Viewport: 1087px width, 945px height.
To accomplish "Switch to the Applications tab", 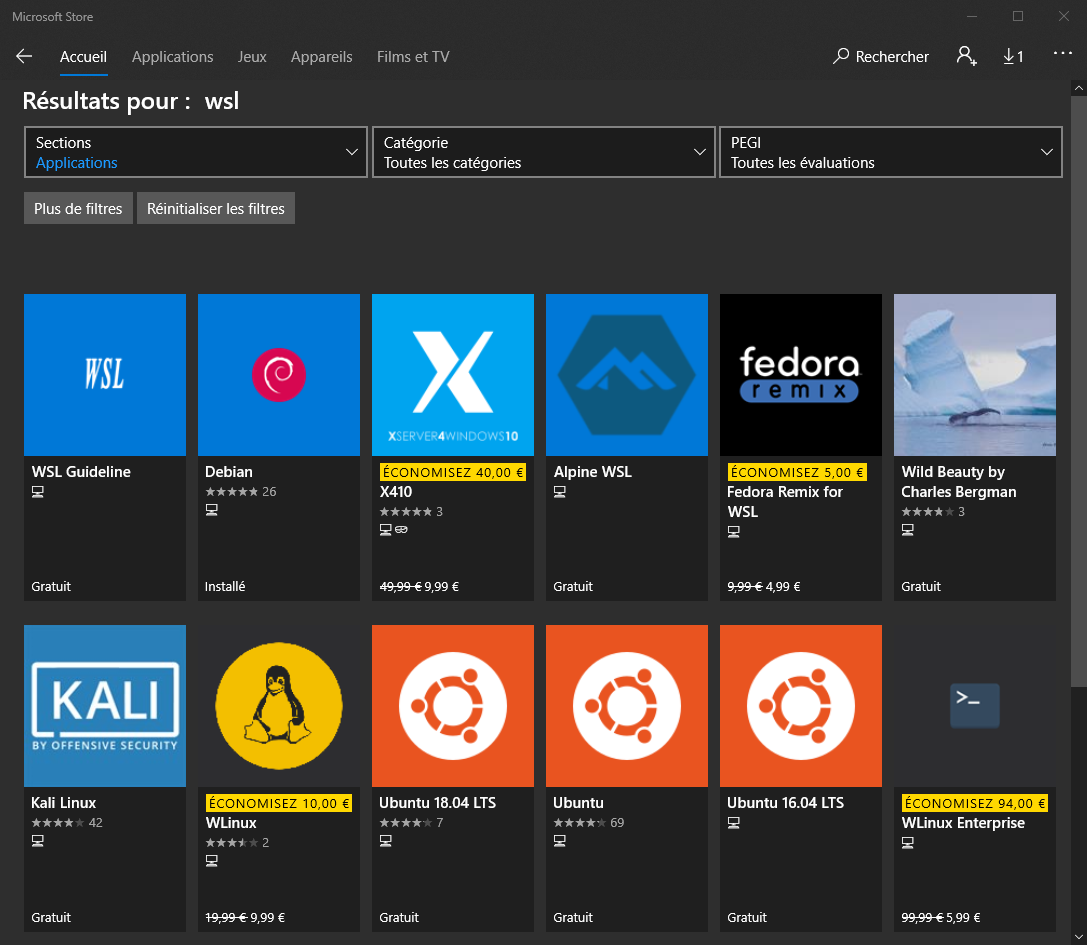I will [173, 57].
